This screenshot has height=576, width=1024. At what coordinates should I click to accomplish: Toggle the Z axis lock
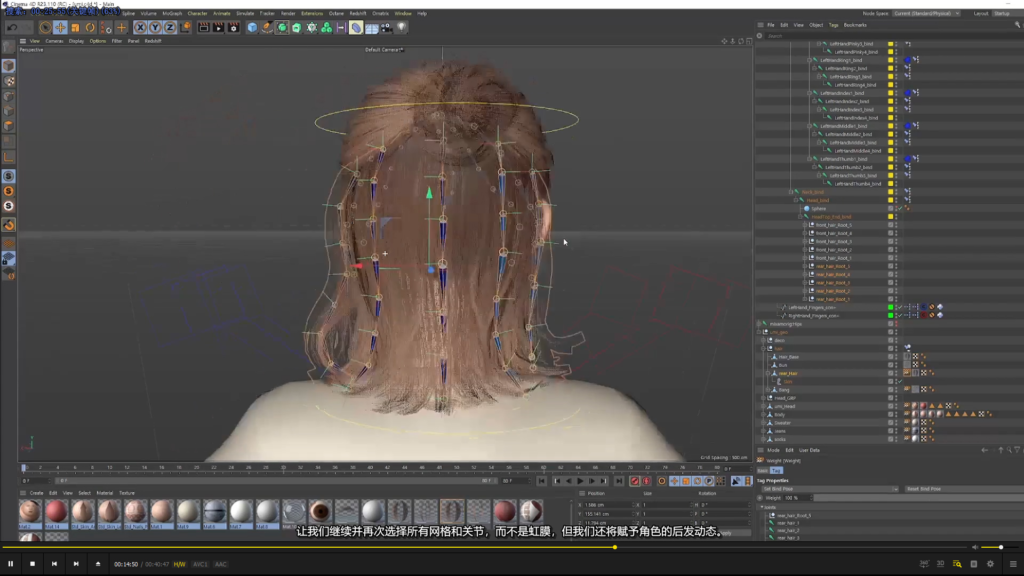point(169,28)
